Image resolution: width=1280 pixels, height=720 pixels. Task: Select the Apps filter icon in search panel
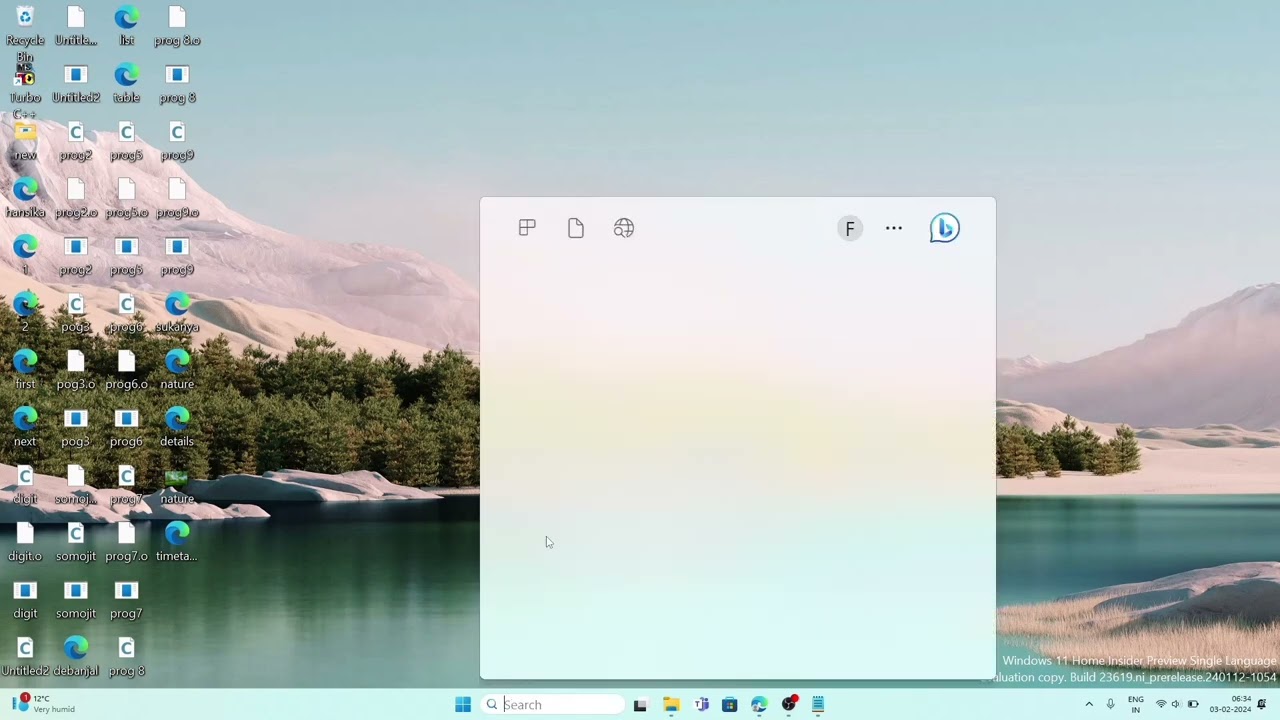(527, 228)
